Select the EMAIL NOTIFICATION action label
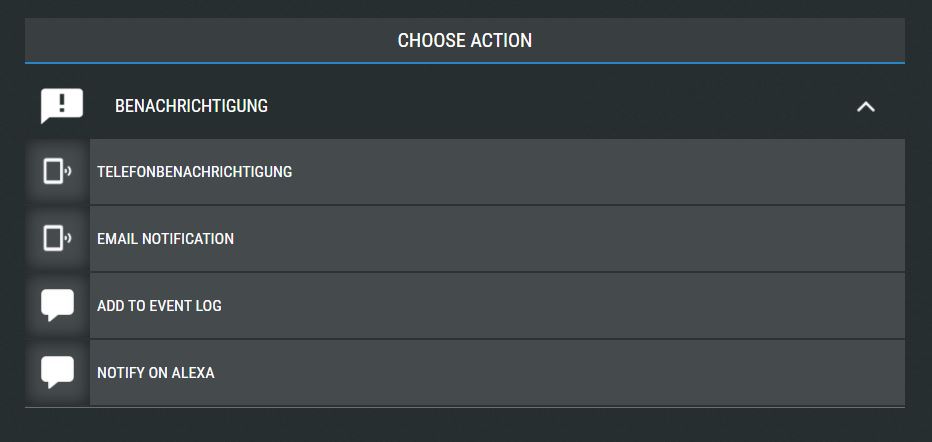Viewport: 932px width, 442px height. pyautogui.click(x=165, y=239)
